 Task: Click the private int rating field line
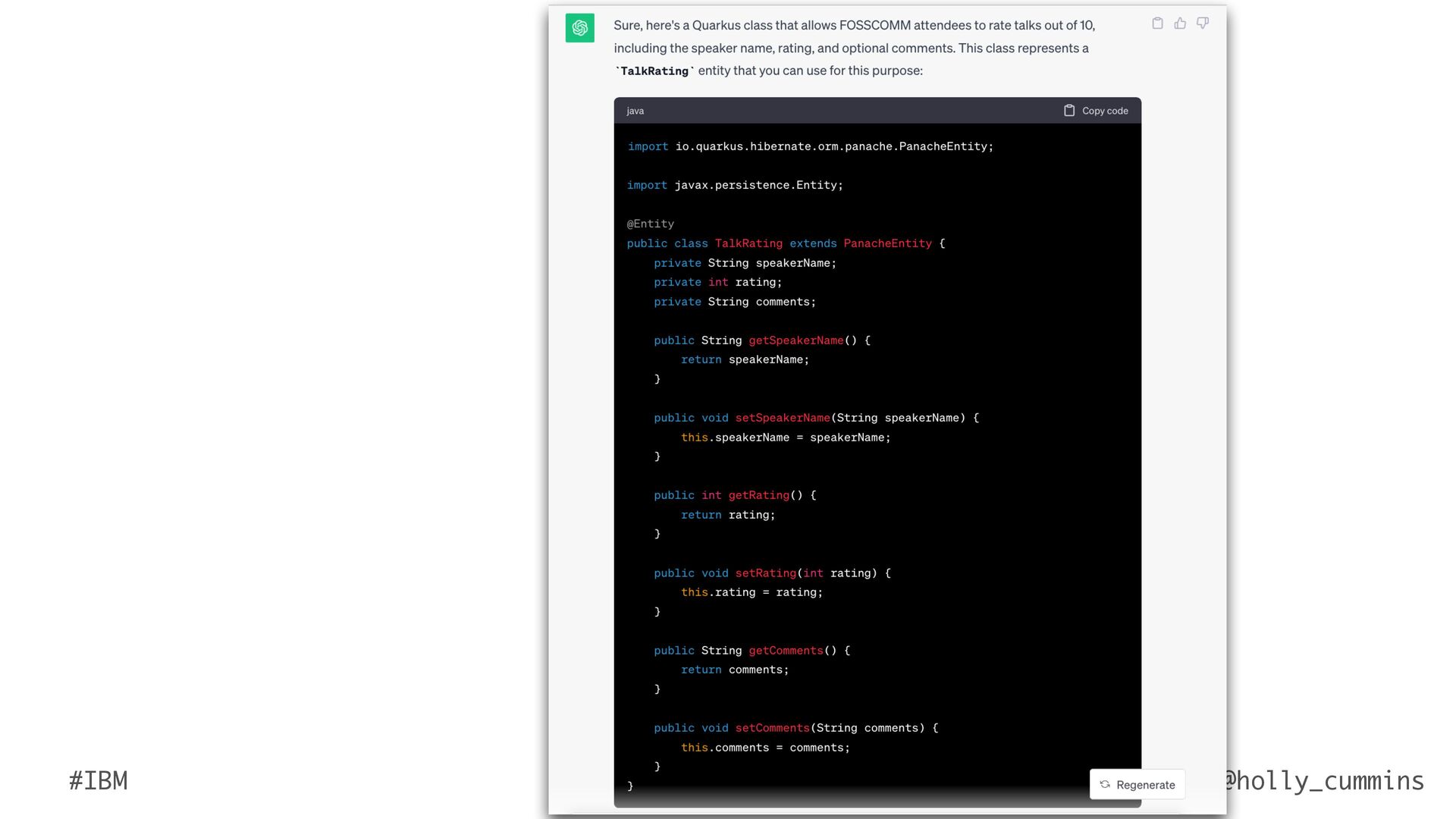click(717, 282)
